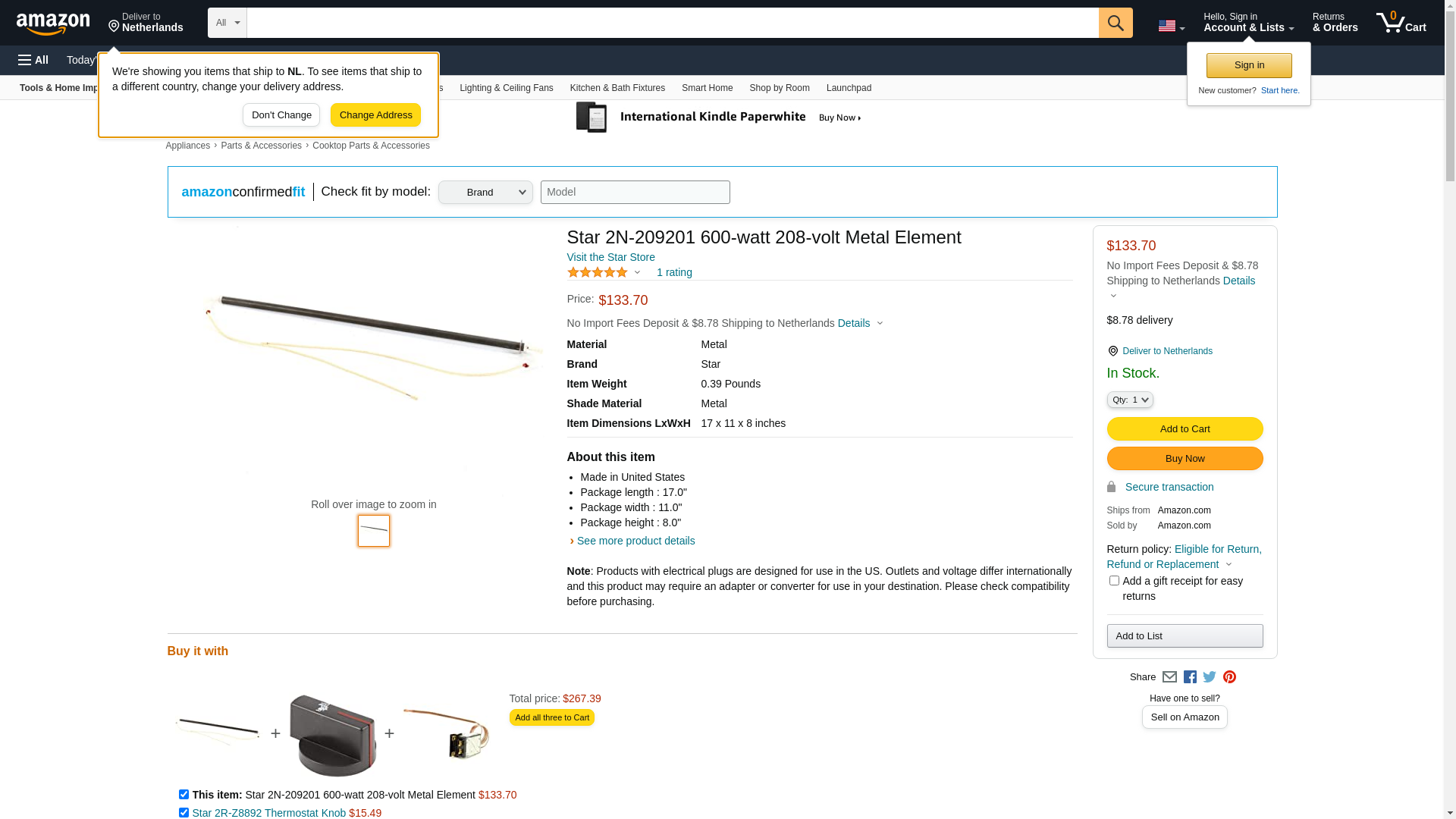Click the US flag language icon
This screenshot has height=819, width=1456.
point(1170,26)
